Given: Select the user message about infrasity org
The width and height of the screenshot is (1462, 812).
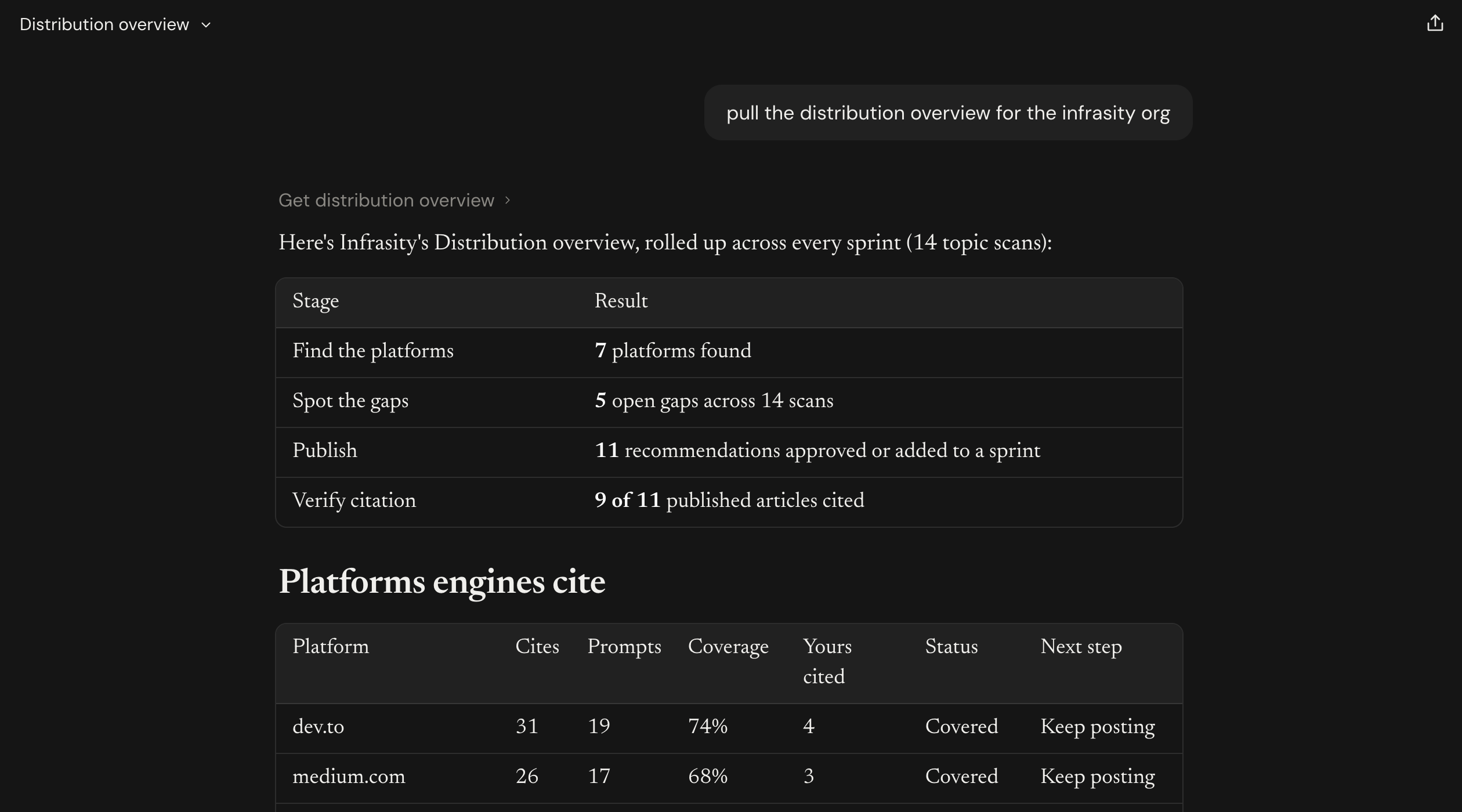Looking at the screenshot, I should 948,113.
